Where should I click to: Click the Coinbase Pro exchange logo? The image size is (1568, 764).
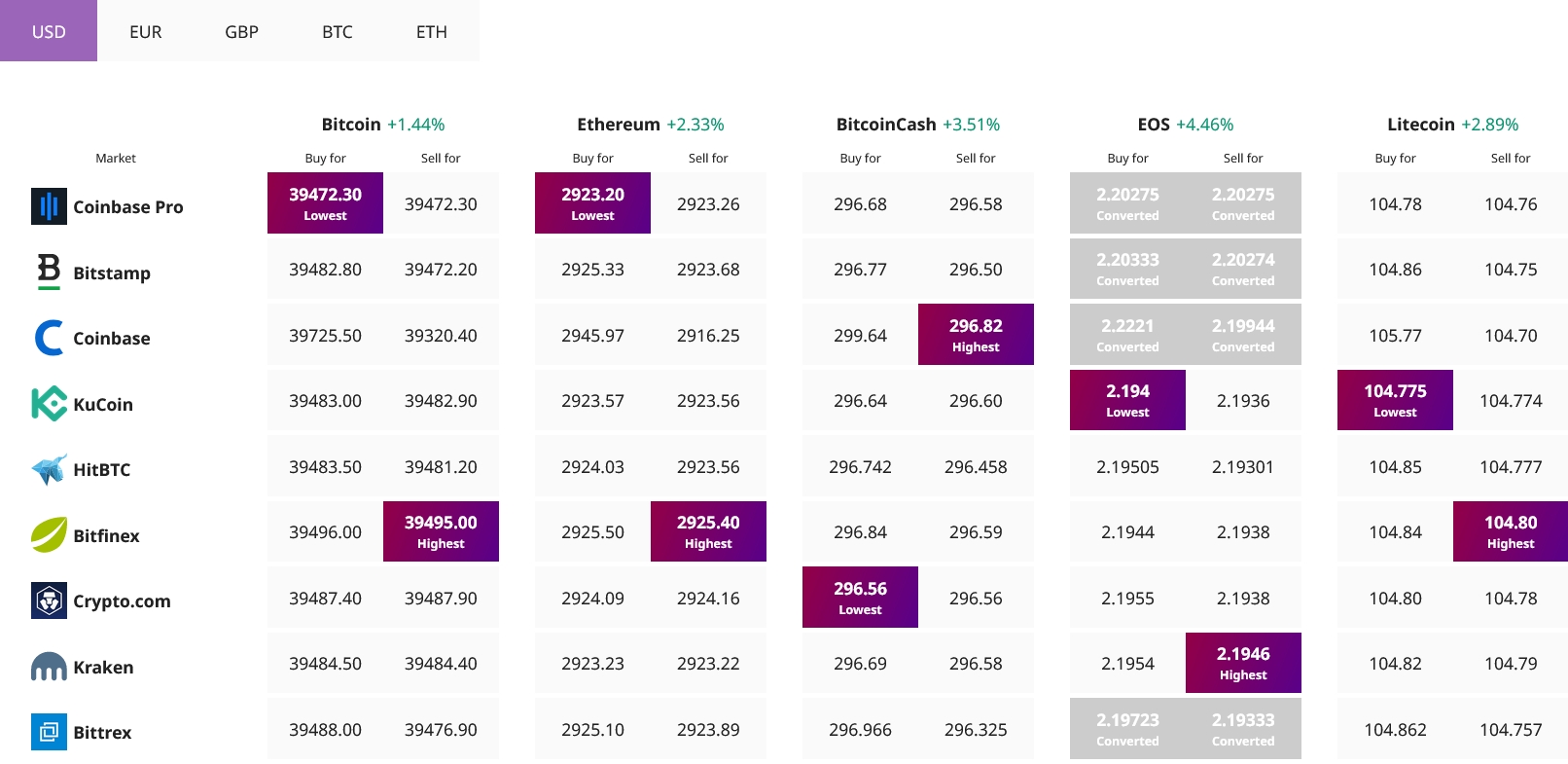tap(49, 206)
